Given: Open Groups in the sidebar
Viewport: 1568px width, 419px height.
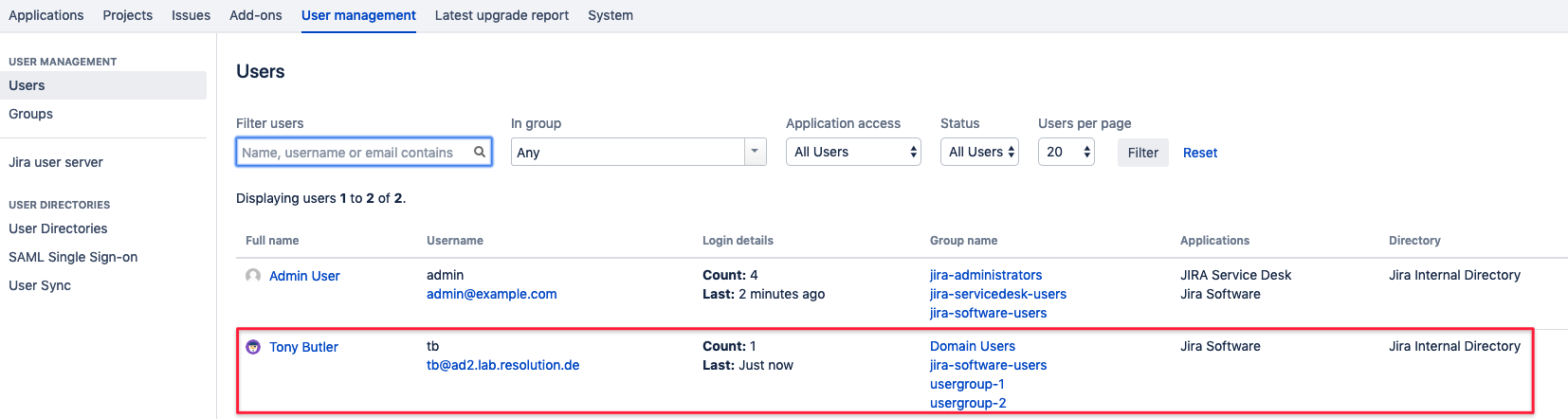Looking at the screenshot, I should pyautogui.click(x=31, y=114).
